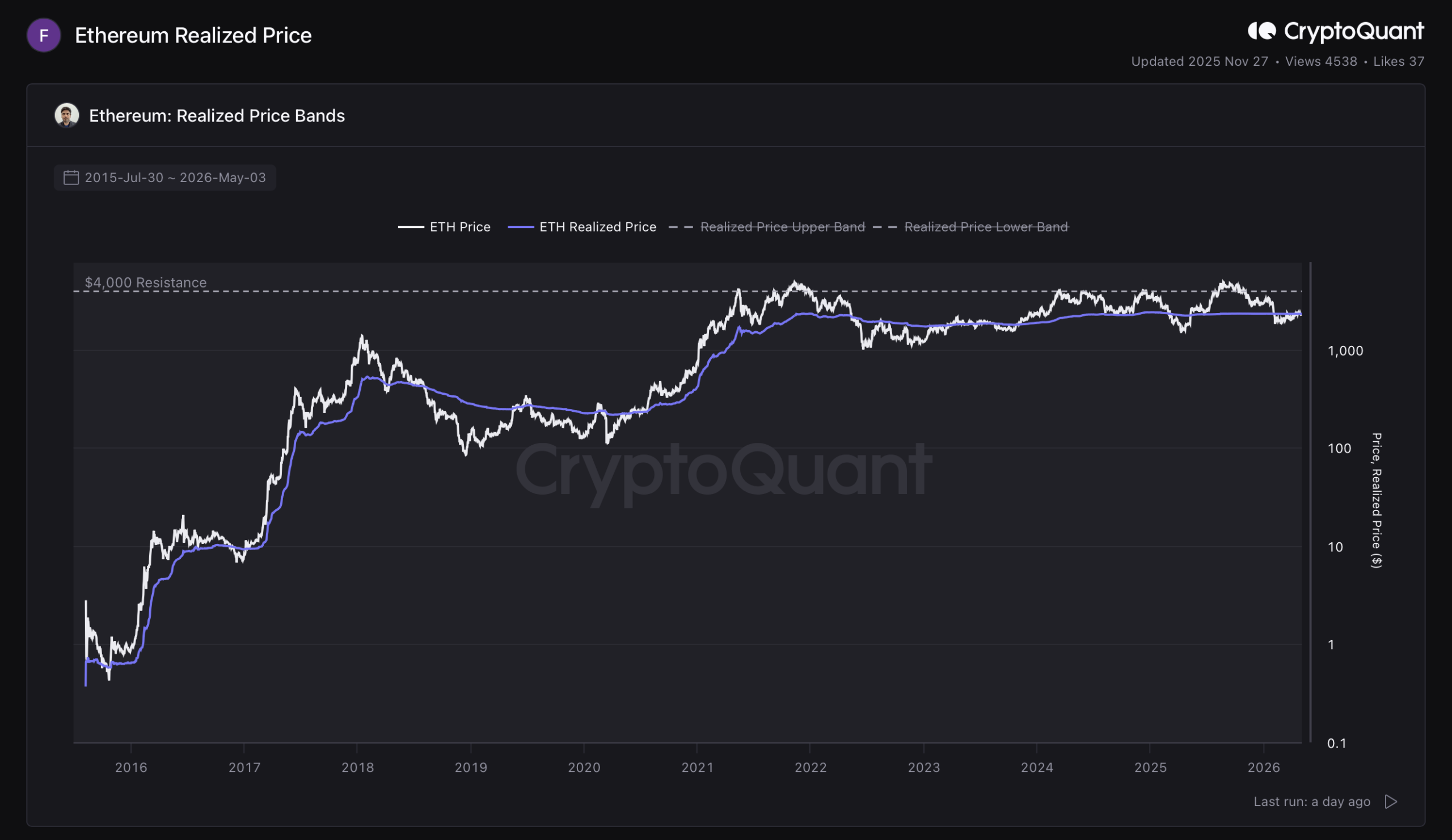Click the Updated 2025 Nov 27 text

(x=1200, y=62)
